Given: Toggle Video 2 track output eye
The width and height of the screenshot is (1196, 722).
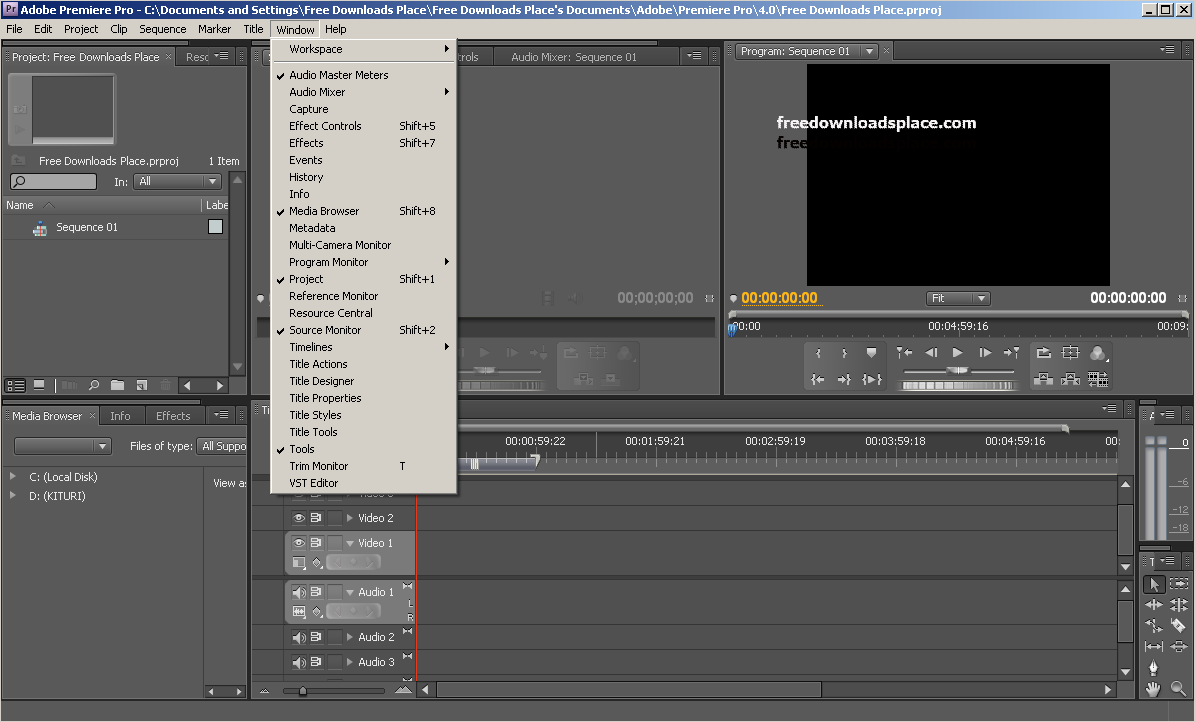Looking at the screenshot, I should click(299, 518).
